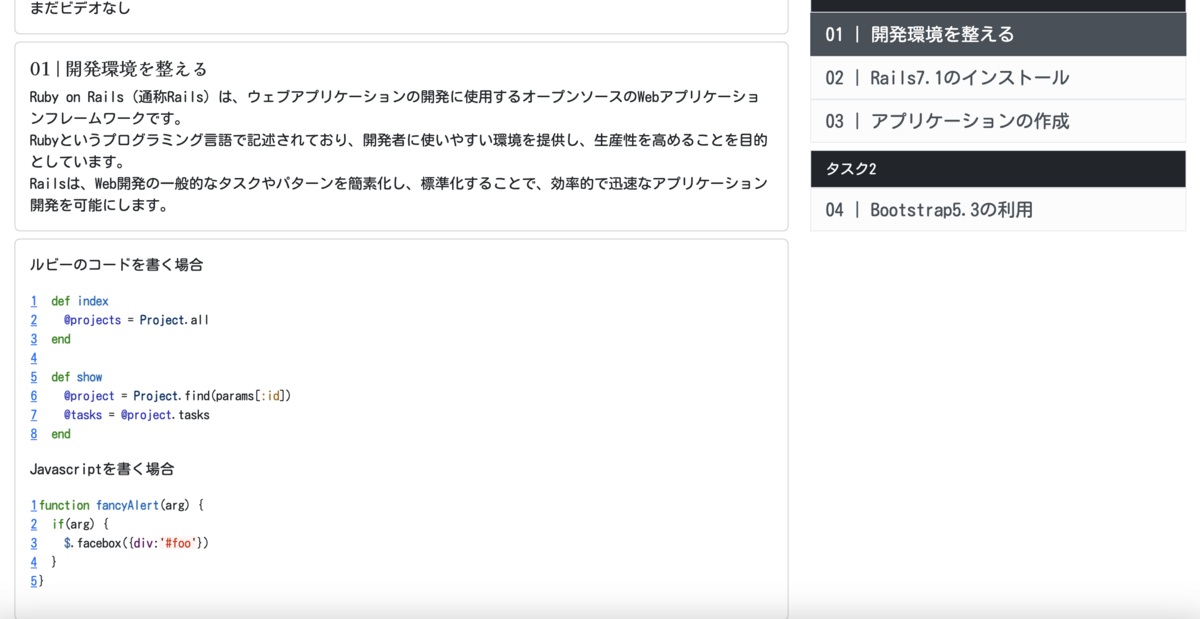Click line number 6 next to Project.find
1200x619 pixels.
click(33, 395)
